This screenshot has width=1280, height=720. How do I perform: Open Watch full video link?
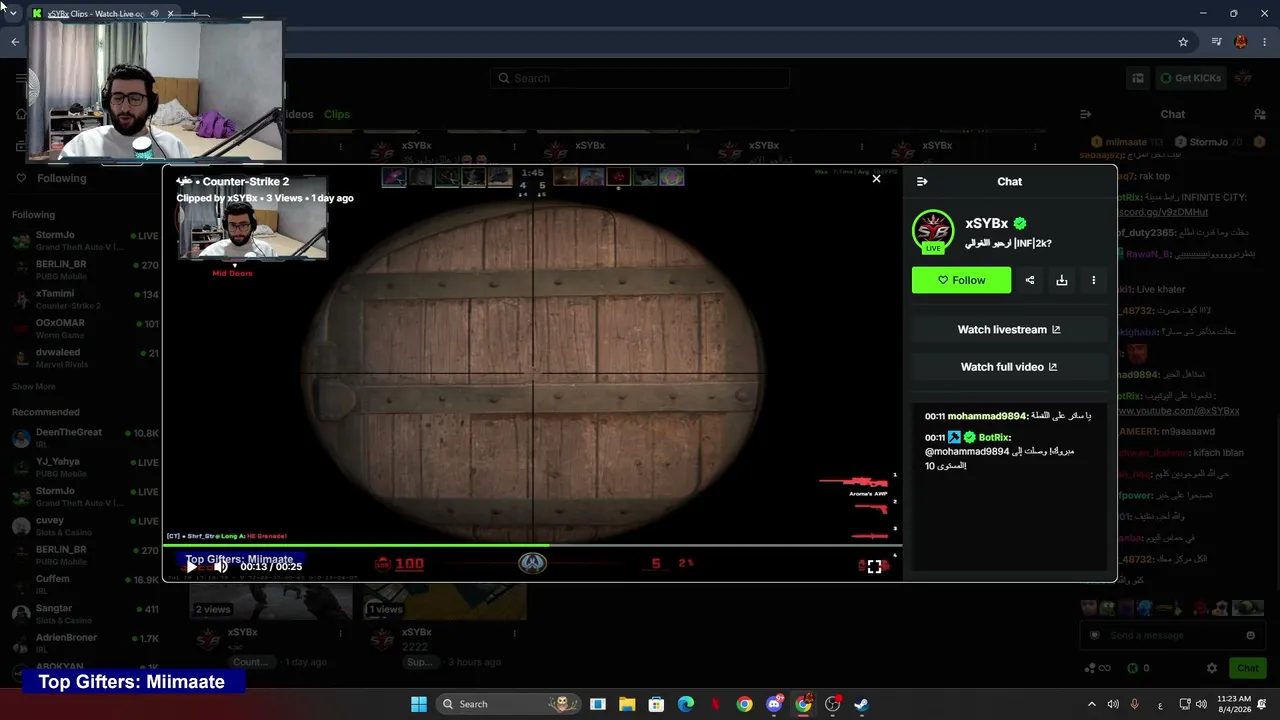coord(1009,367)
